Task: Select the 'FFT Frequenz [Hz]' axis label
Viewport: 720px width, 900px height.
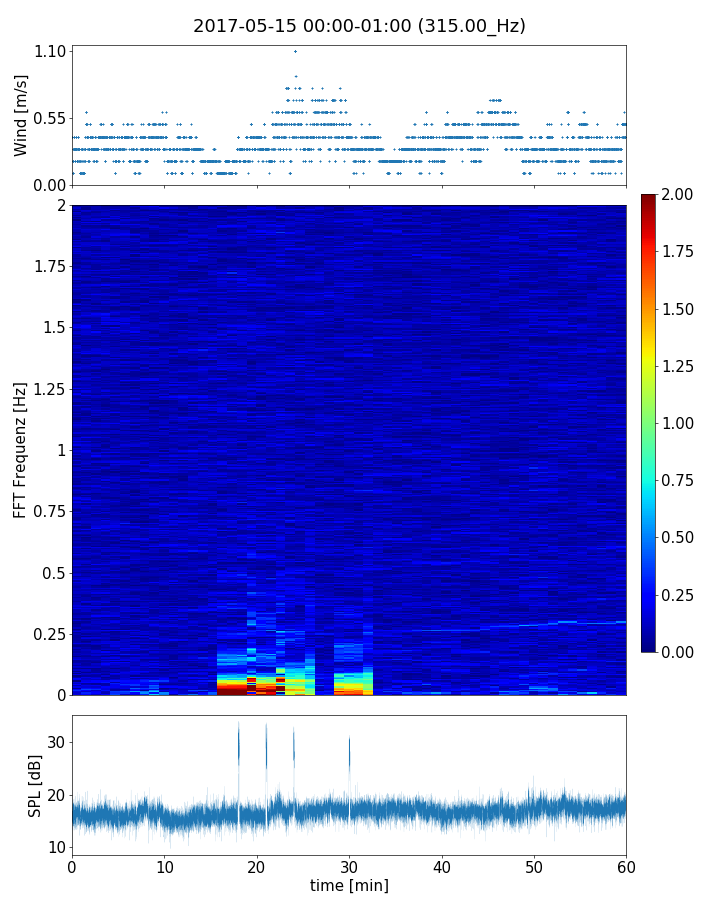Action: pyautogui.click(x=21, y=449)
